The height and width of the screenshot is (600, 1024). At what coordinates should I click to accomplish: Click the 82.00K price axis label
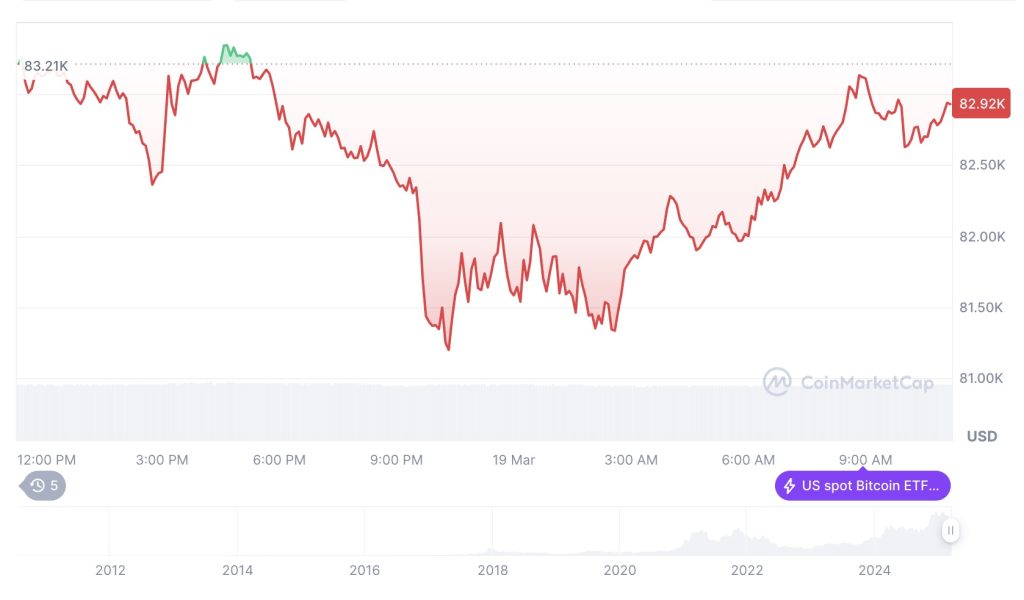coord(982,237)
